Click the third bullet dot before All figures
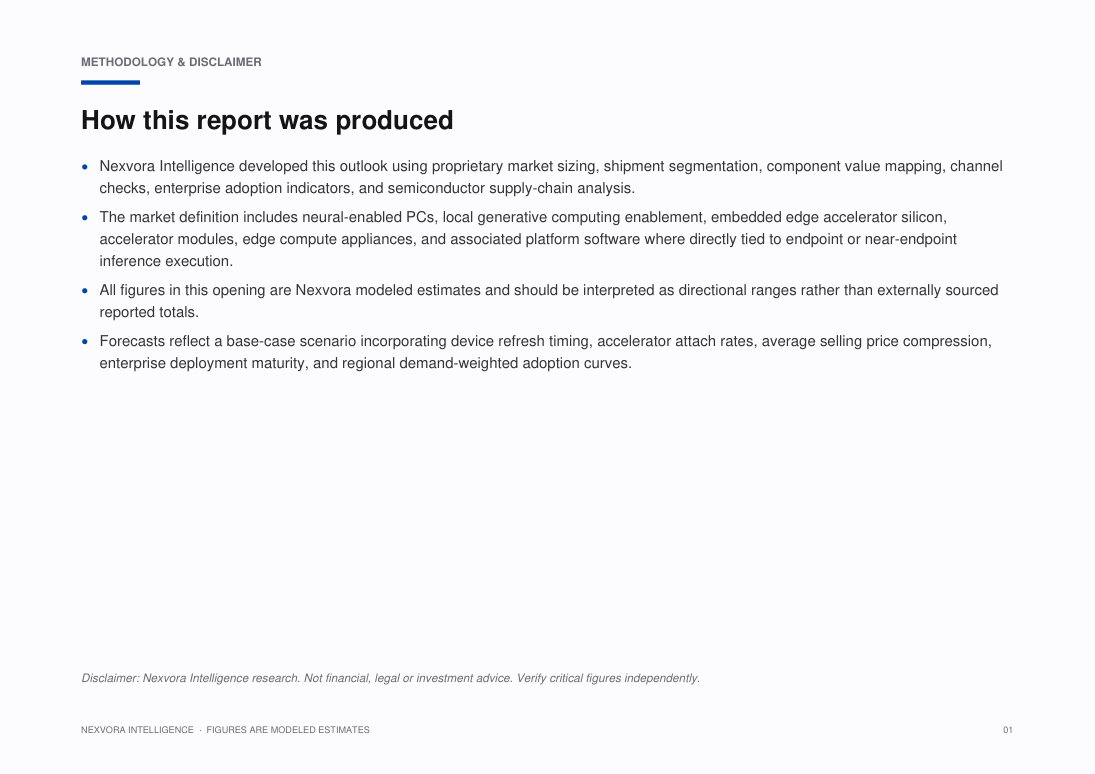Image resolution: width=1095 pixels, height=774 pixels. pyautogui.click(x=85, y=291)
